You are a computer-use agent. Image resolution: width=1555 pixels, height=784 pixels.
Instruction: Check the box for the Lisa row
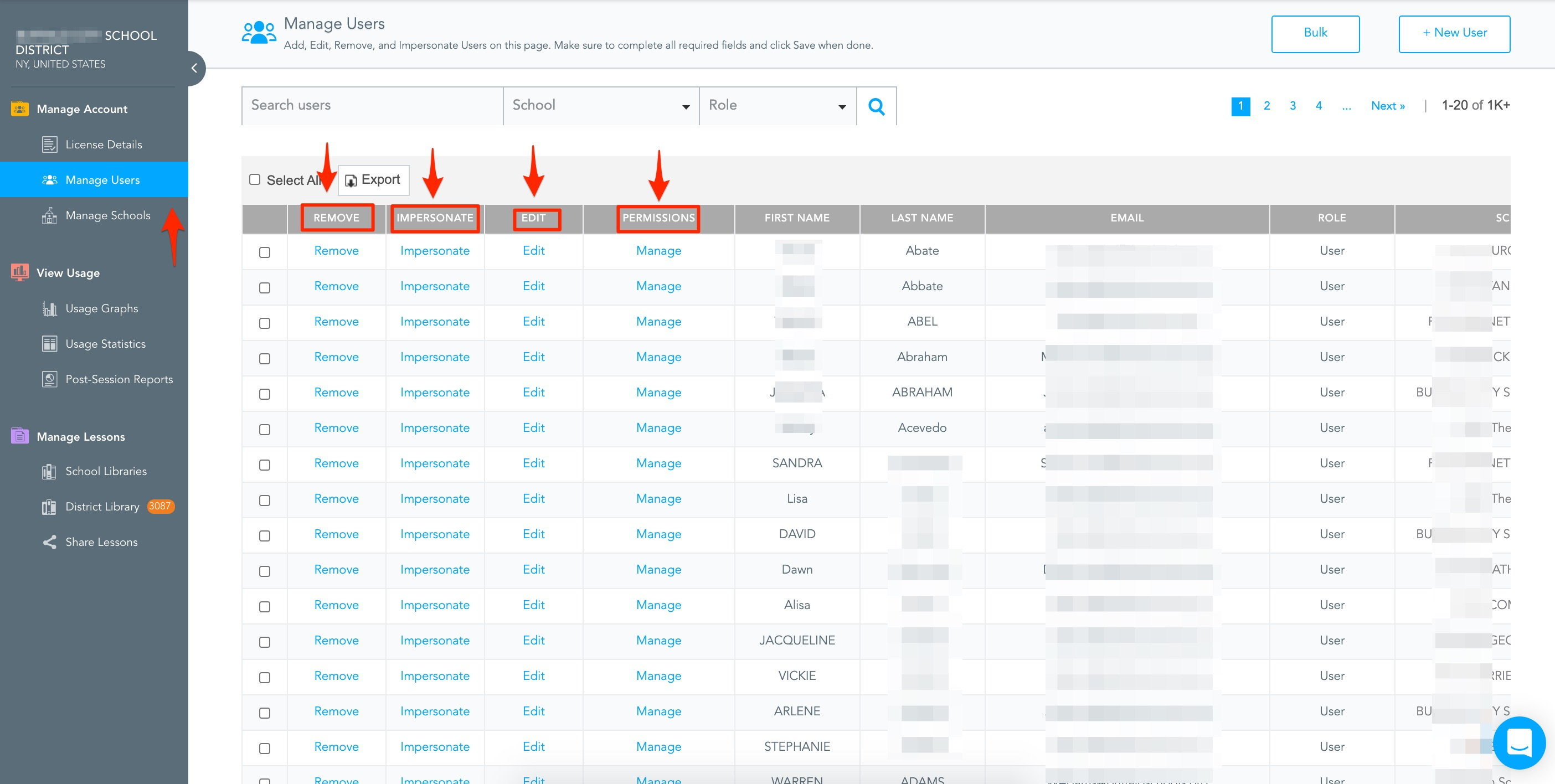click(264, 501)
